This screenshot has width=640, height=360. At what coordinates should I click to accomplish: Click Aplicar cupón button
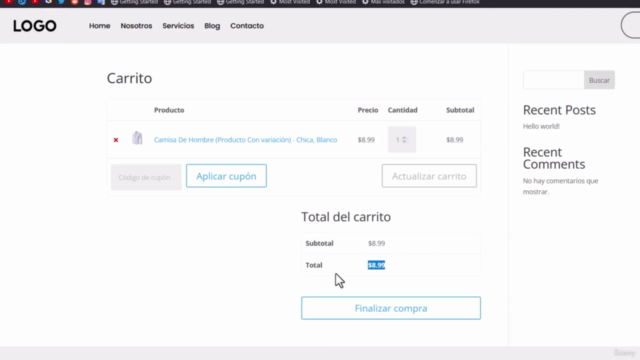tap(227, 176)
